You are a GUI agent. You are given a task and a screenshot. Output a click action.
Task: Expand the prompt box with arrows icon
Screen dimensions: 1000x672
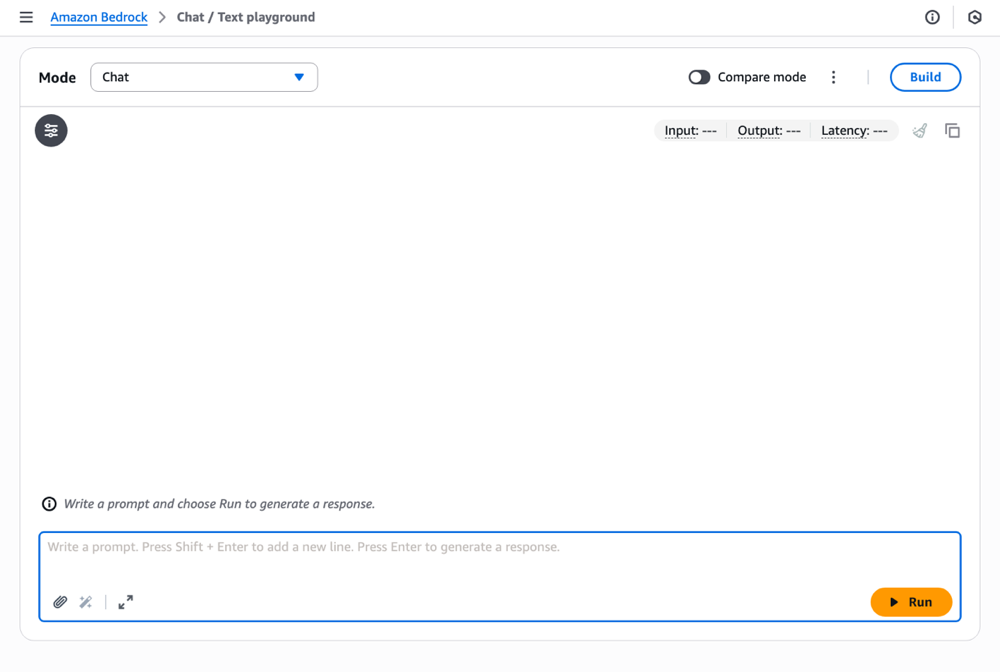click(x=126, y=602)
